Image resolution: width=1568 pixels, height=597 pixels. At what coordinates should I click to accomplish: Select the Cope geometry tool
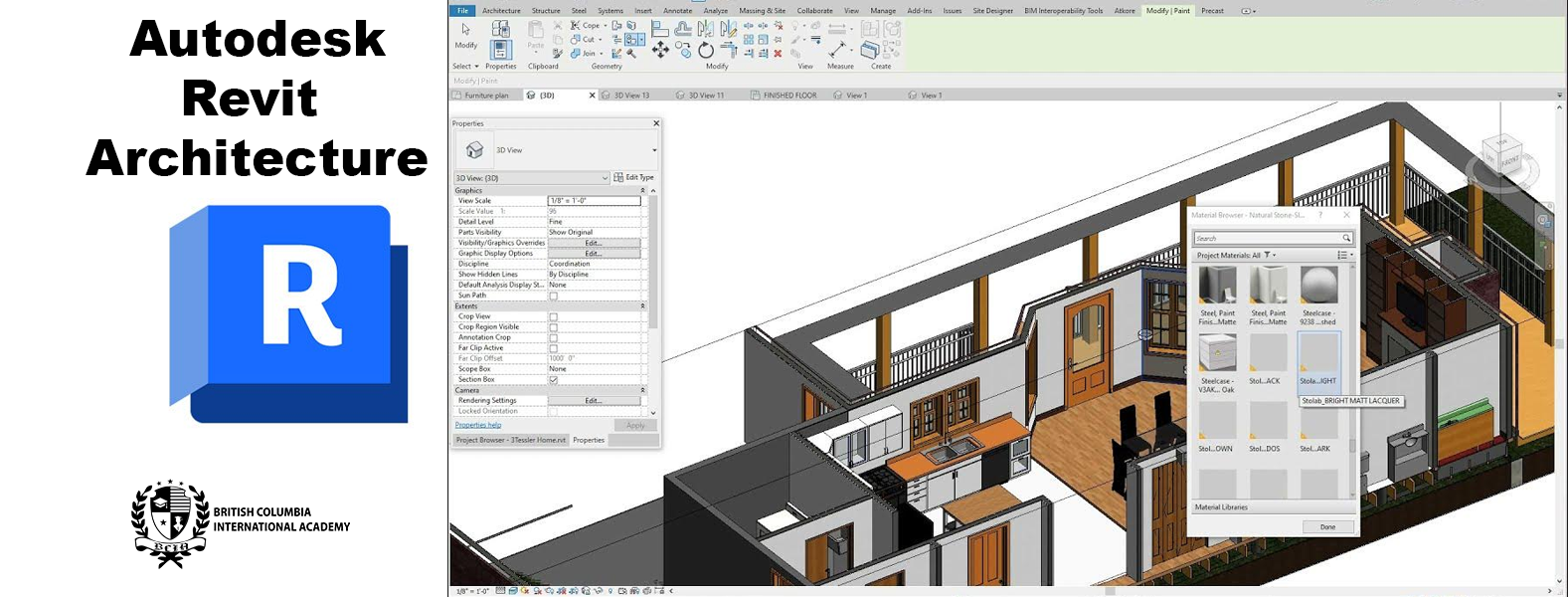[x=589, y=26]
